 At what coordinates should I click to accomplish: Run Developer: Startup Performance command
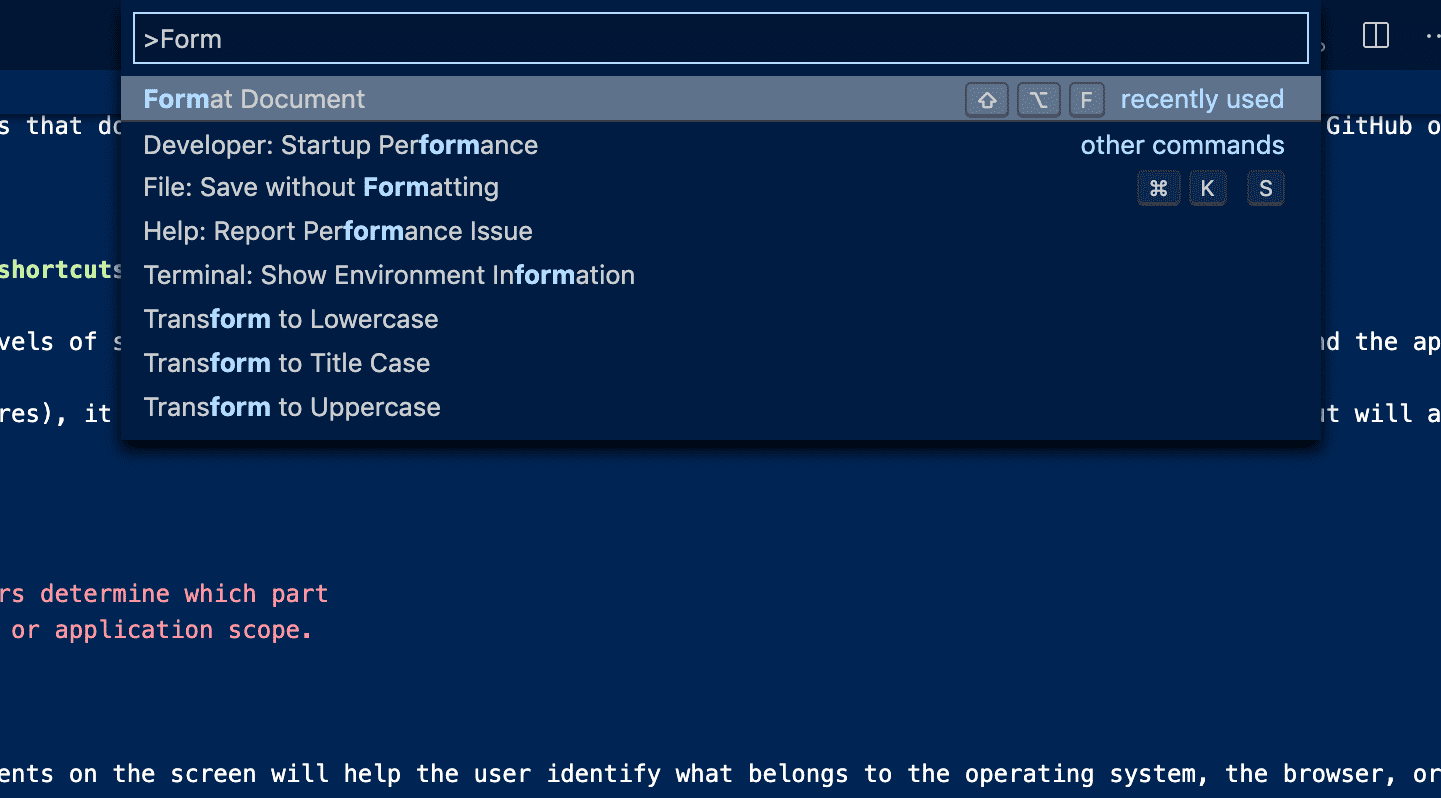pos(340,145)
